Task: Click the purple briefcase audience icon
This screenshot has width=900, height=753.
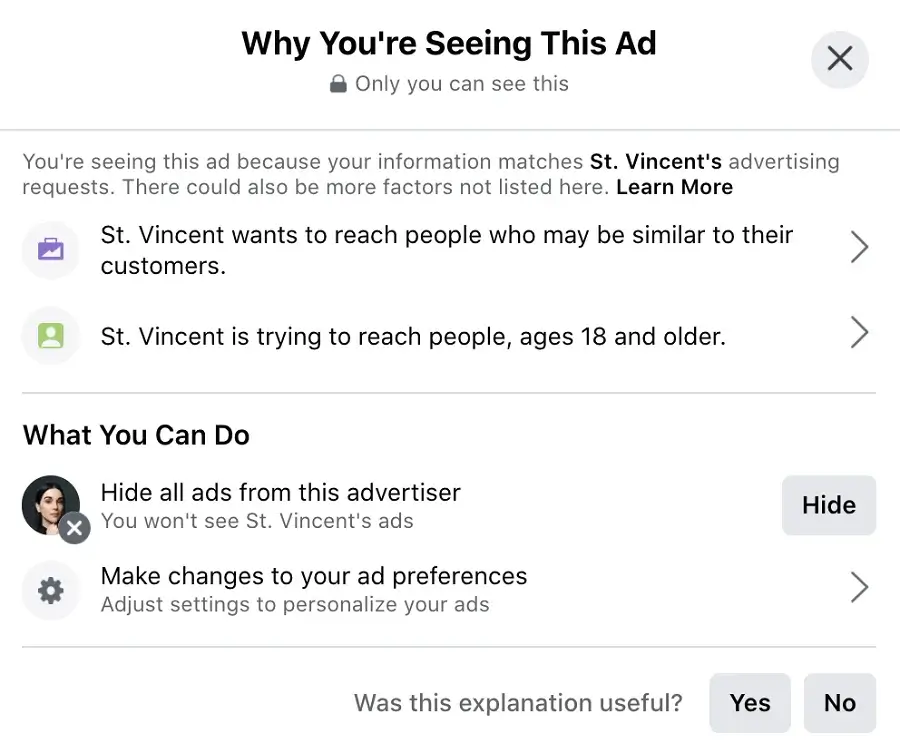Action: coord(50,249)
